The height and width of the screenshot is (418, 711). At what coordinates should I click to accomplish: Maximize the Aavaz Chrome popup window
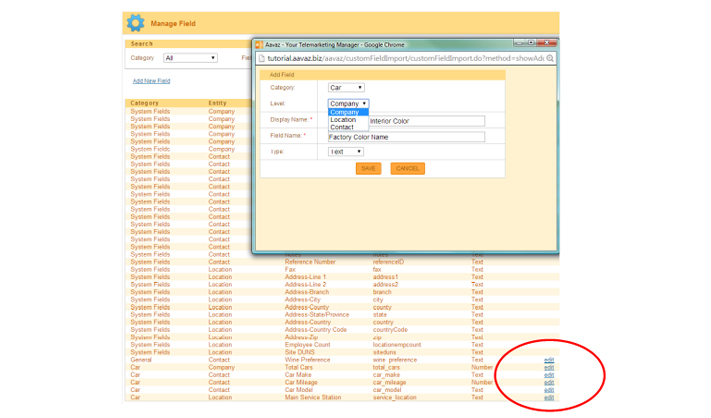click(x=531, y=43)
